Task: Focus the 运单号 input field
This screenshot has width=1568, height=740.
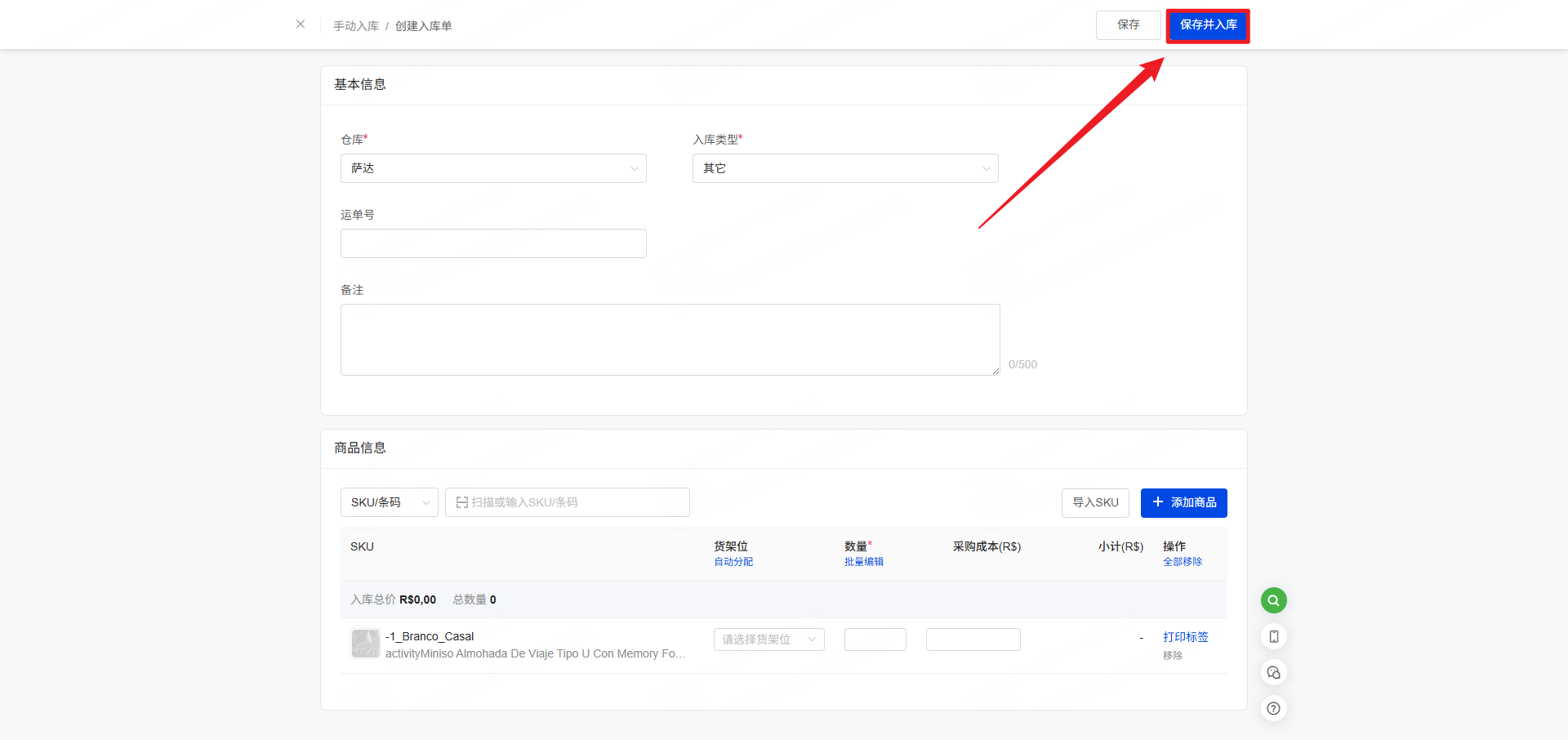Action: click(x=493, y=243)
